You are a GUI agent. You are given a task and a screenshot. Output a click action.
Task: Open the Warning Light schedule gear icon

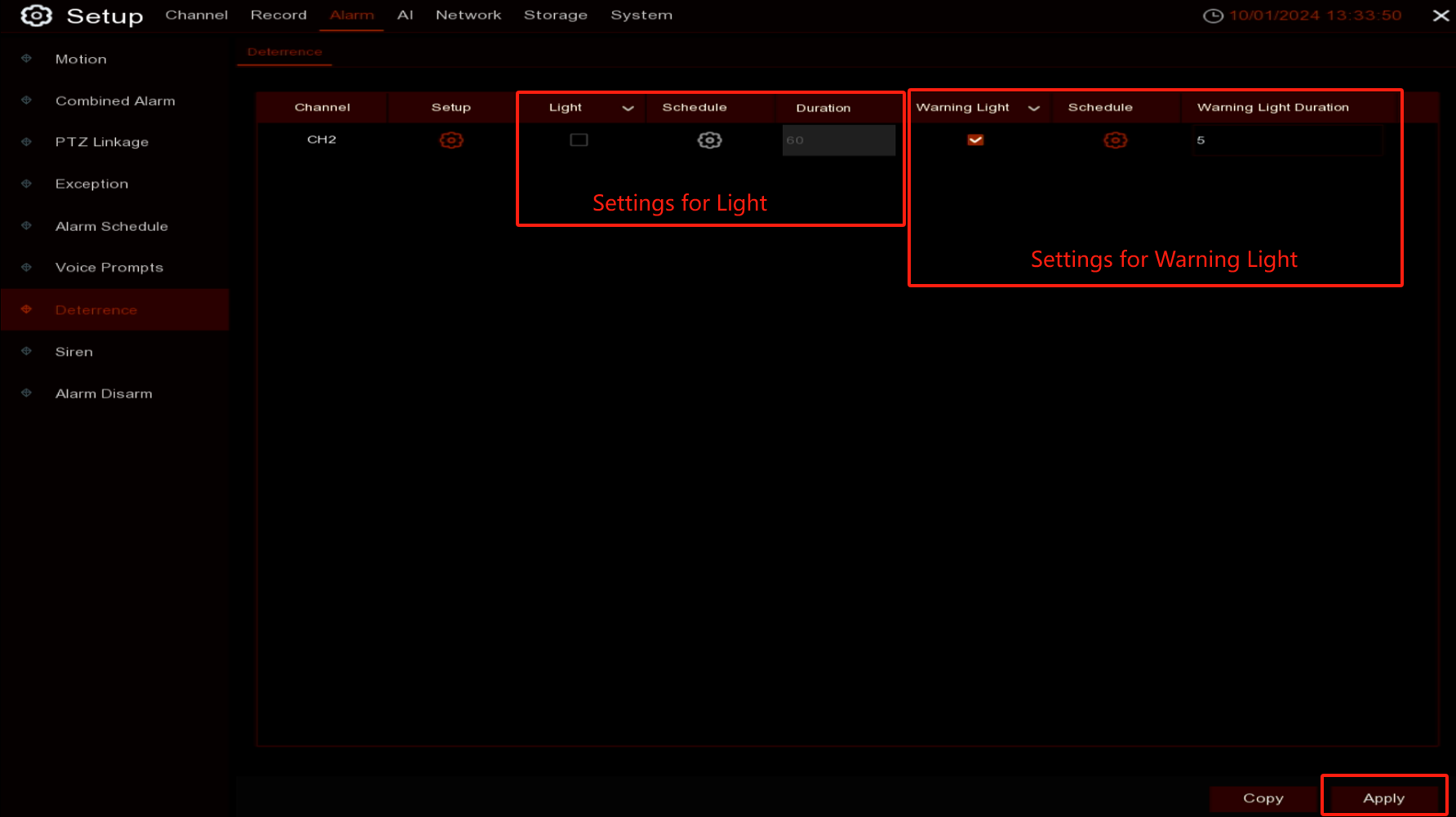pyautogui.click(x=1115, y=140)
